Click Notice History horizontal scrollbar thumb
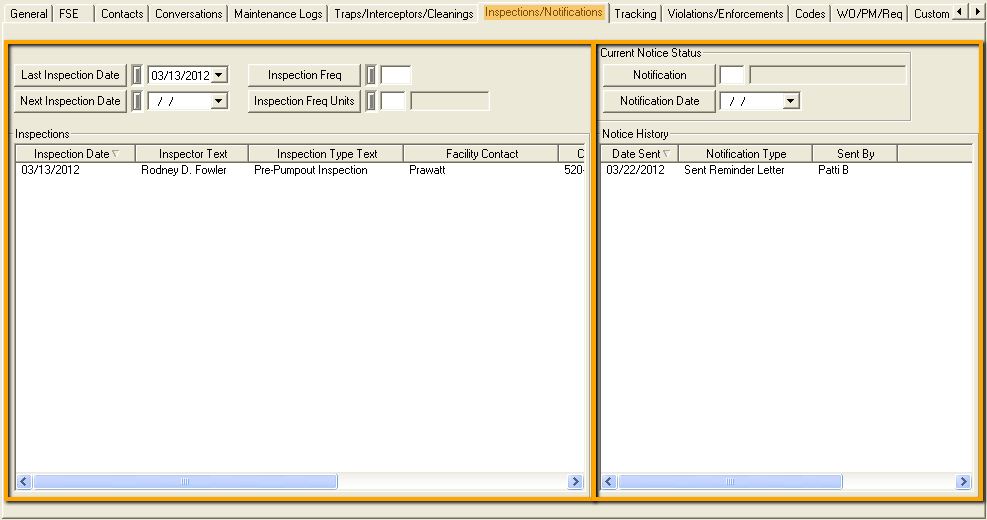987x520 pixels. tap(730, 482)
